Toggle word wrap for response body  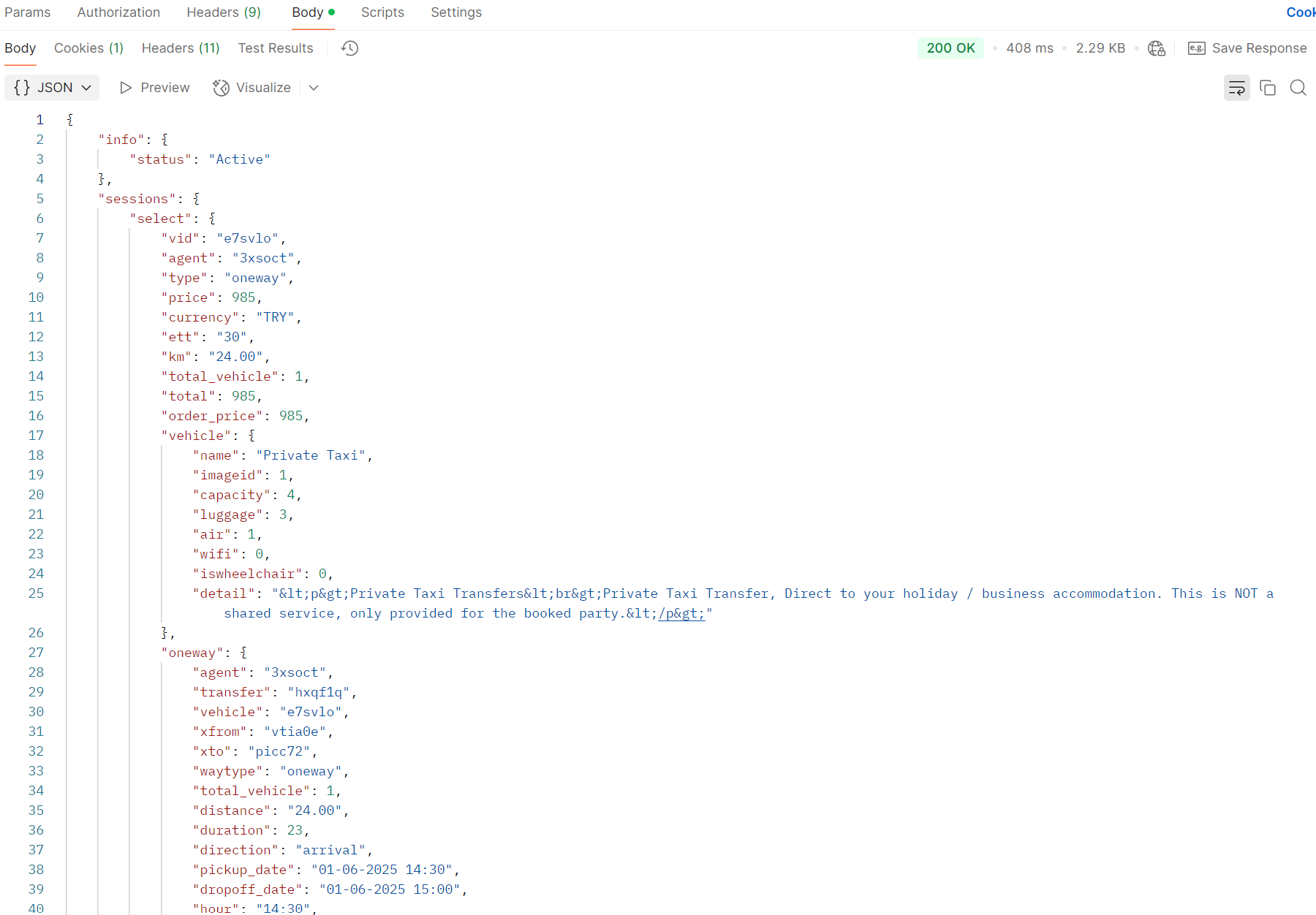[1236, 88]
